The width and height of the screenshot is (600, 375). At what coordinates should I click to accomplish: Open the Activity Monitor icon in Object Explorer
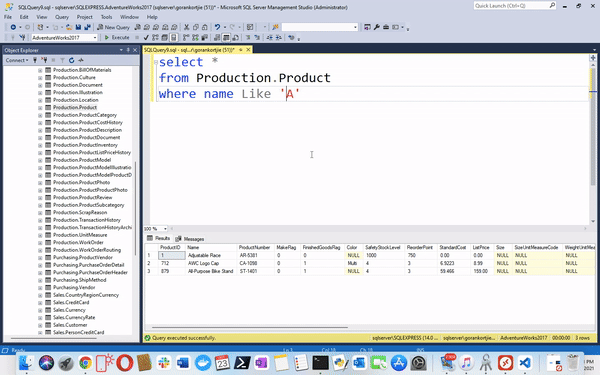point(81,60)
